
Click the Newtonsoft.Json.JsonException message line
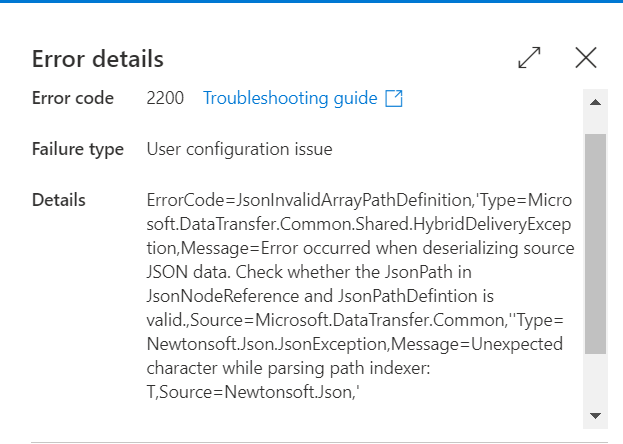coord(355,344)
